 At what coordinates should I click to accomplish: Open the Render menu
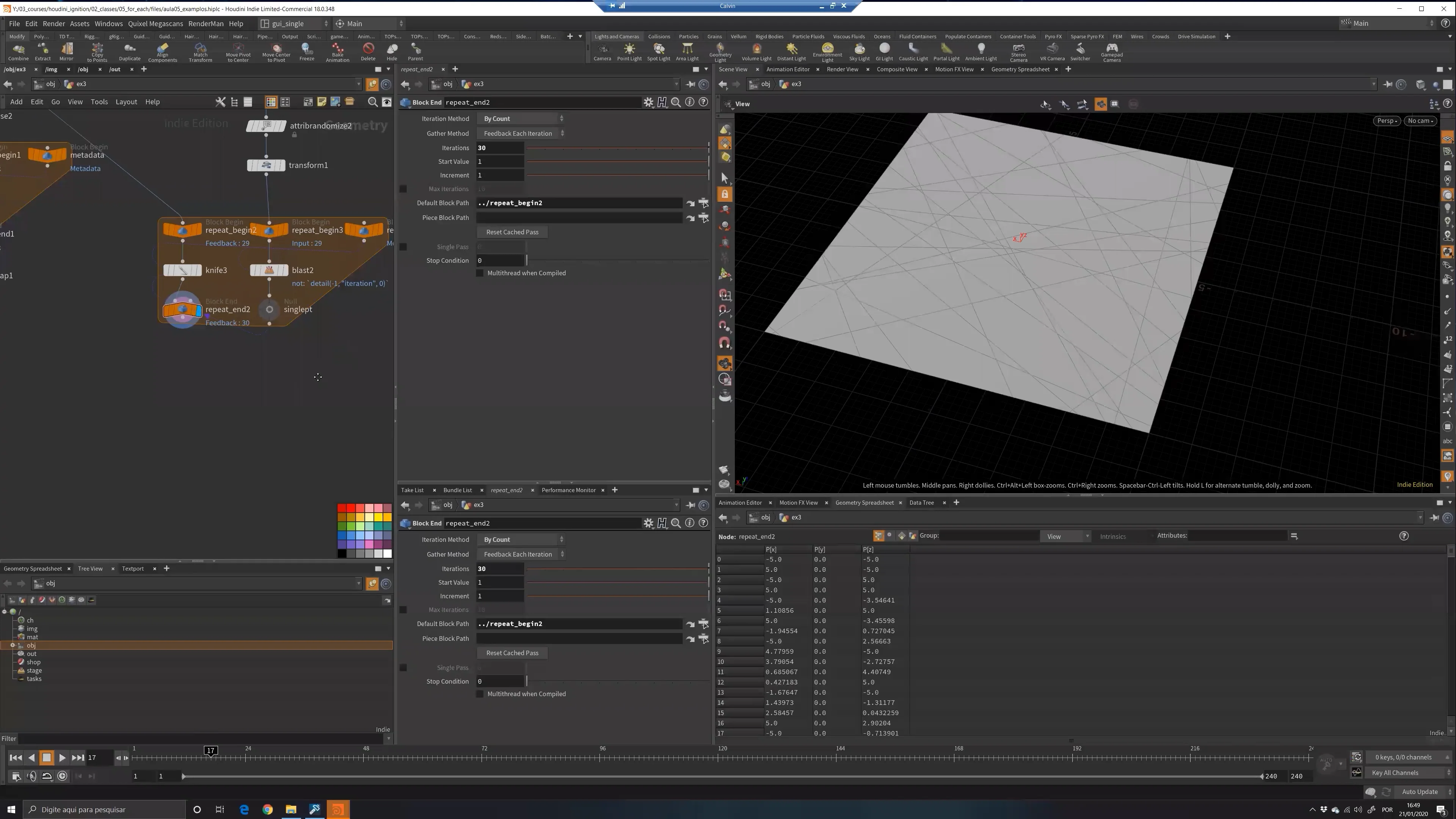[x=54, y=23]
